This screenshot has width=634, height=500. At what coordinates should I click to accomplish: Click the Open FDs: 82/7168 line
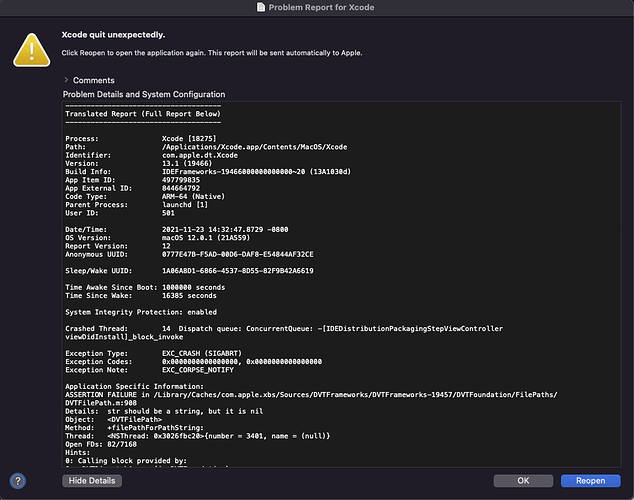[x=101, y=444]
